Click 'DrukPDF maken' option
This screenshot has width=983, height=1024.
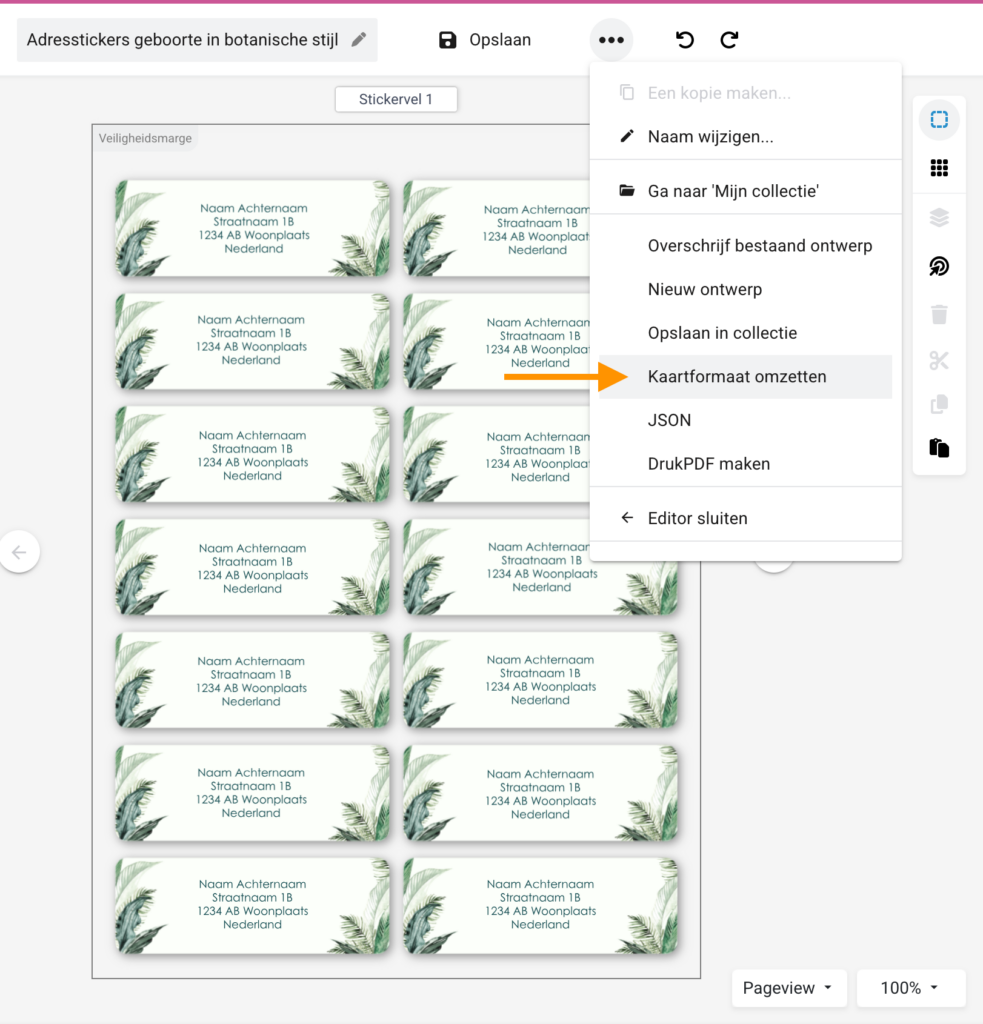click(710, 463)
